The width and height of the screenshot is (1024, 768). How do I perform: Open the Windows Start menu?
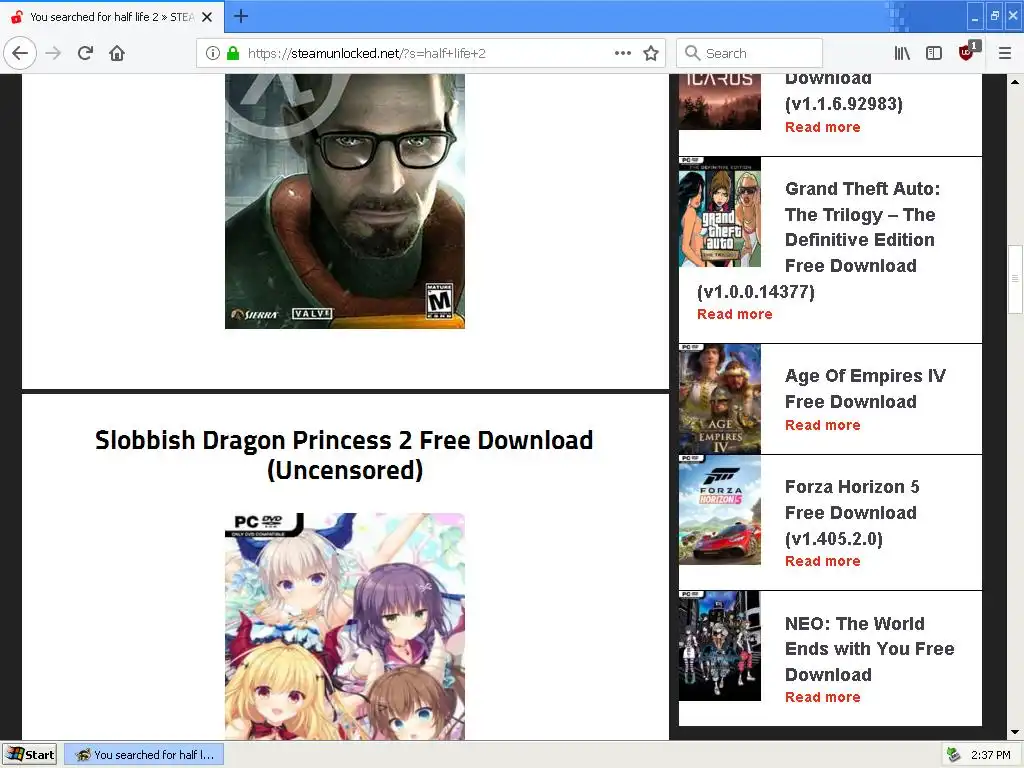tap(29, 754)
